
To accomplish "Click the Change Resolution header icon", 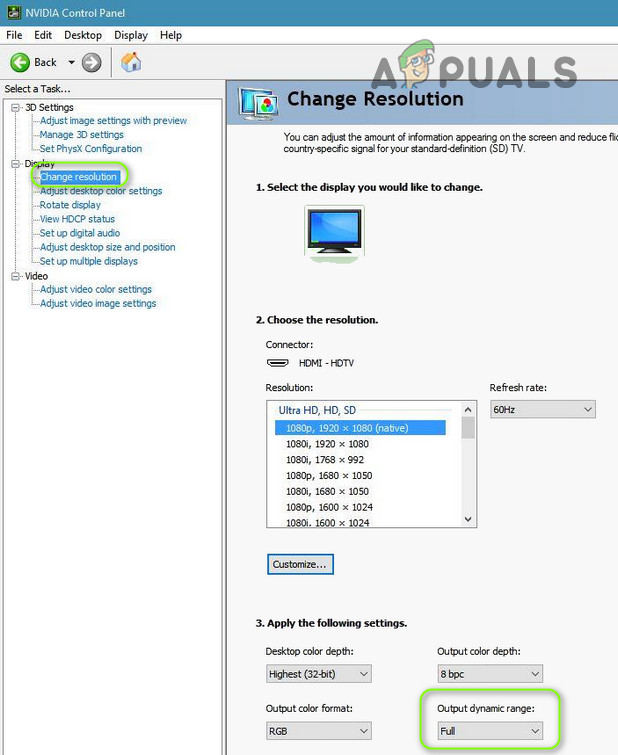I will [258, 104].
